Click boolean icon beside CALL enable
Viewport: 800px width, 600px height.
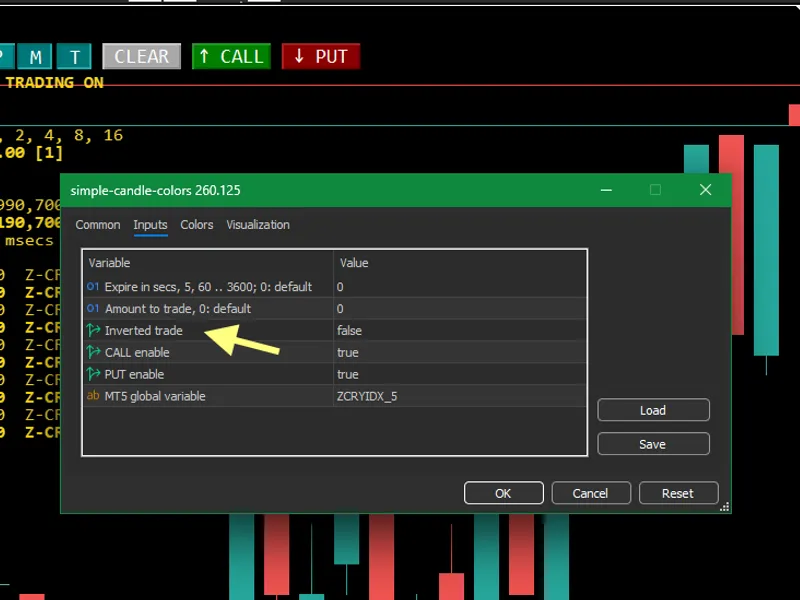(93, 353)
